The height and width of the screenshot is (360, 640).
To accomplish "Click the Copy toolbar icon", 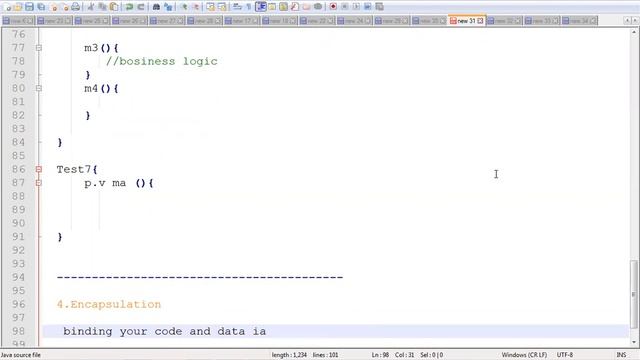I will pyautogui.click(x=102, y=7).
